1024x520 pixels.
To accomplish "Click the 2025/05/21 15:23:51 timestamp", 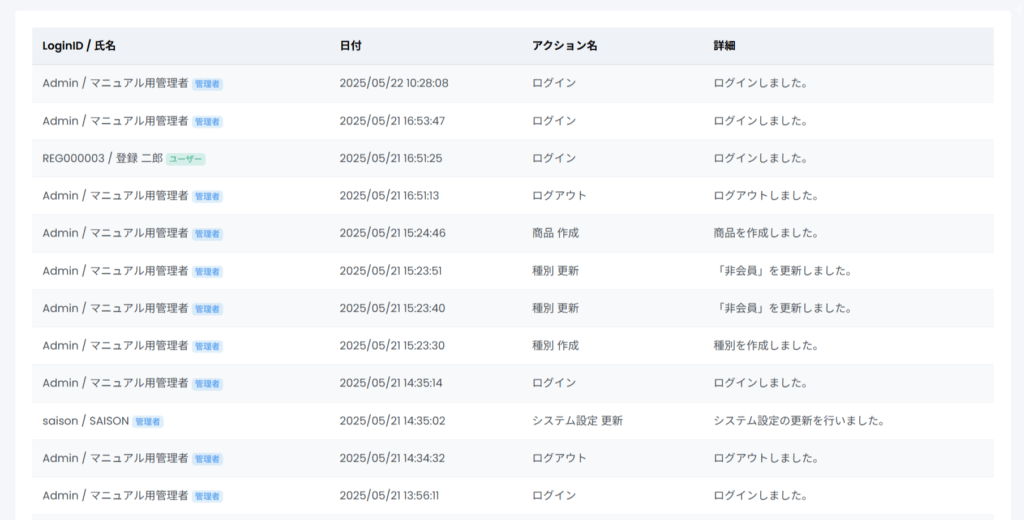I will (x=391, y=271).
